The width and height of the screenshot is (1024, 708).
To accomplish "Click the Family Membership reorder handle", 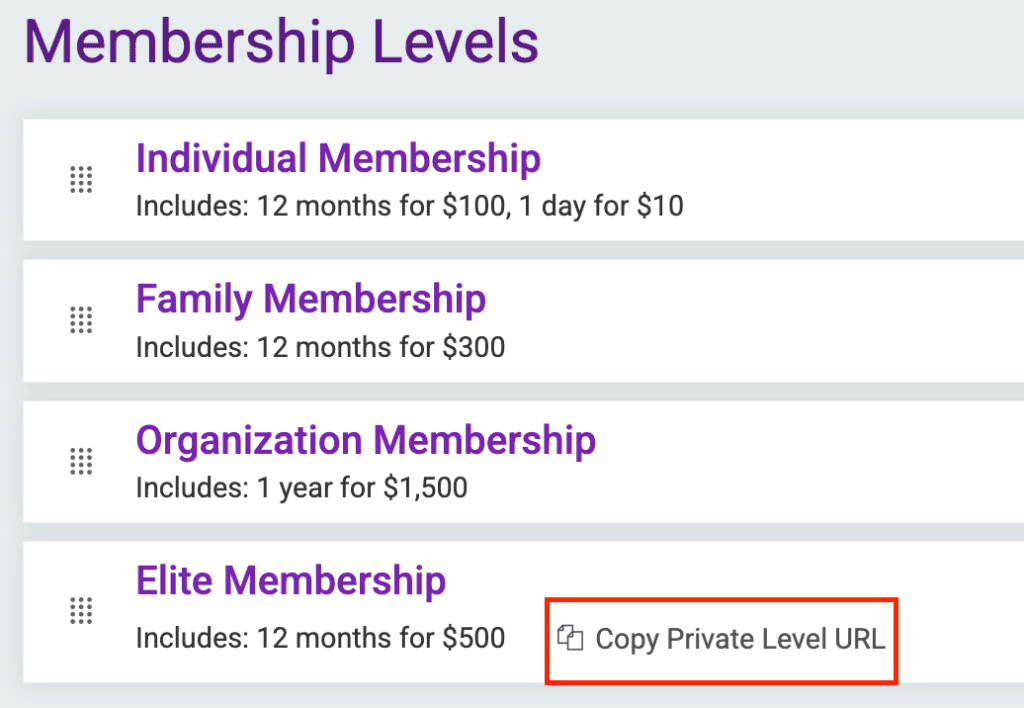I will [81, 321].
